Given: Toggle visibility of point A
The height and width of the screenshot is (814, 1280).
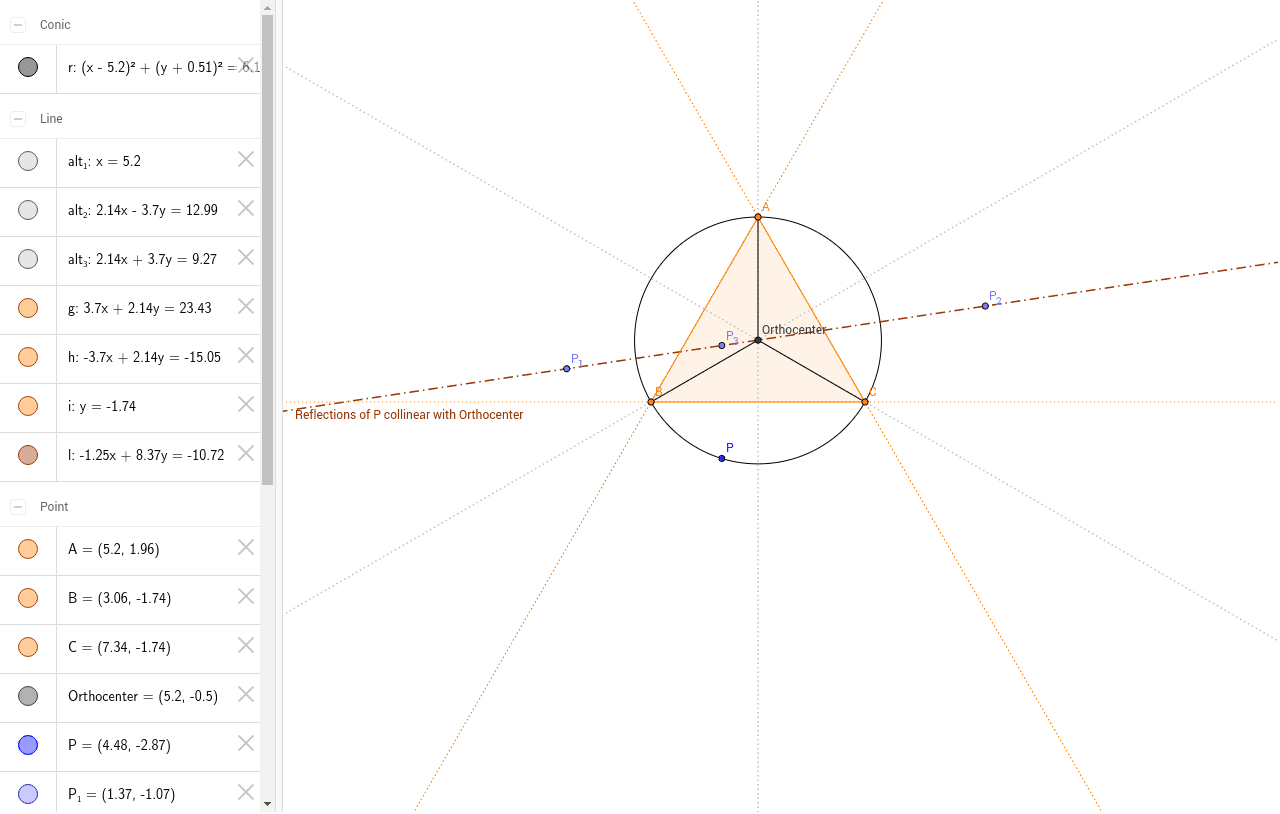Looking at the screenshot, I should tap(28, 549).
